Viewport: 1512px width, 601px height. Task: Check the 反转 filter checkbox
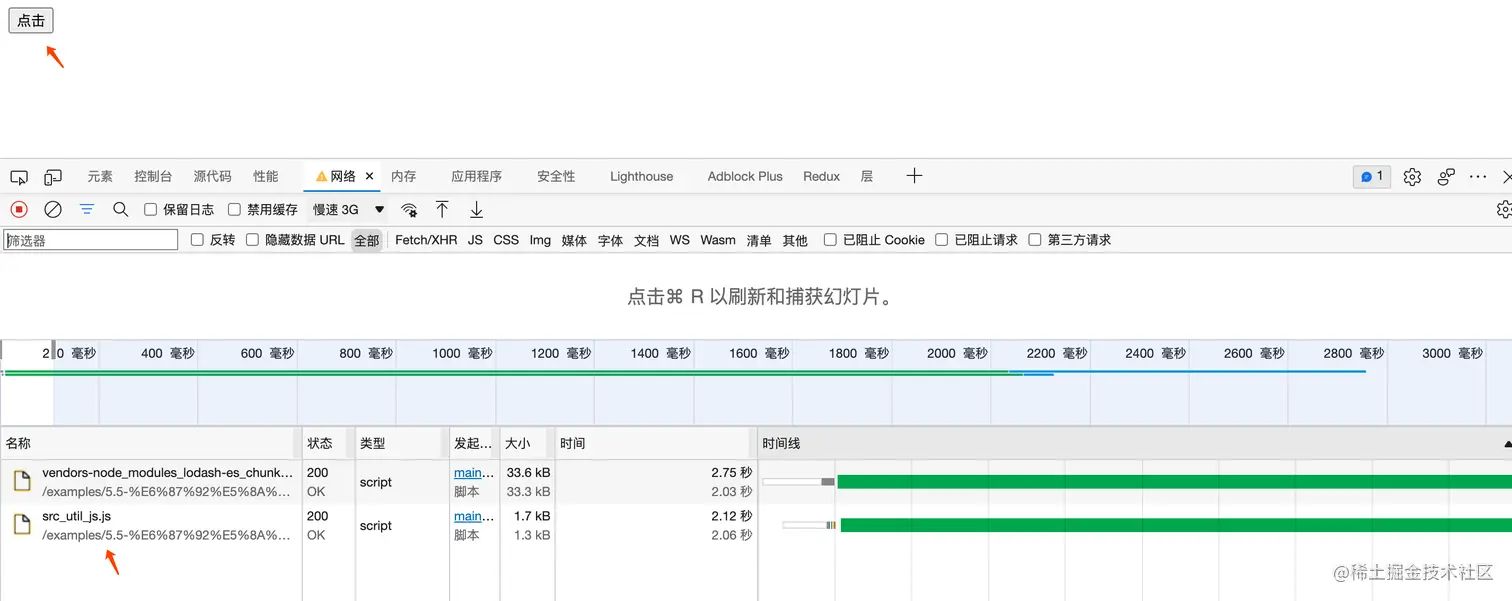pyautogui.click(x=197, y=240)
